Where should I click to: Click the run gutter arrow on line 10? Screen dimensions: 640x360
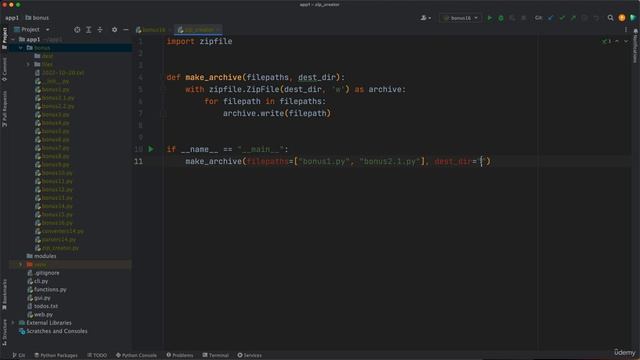tap(151, 149)
